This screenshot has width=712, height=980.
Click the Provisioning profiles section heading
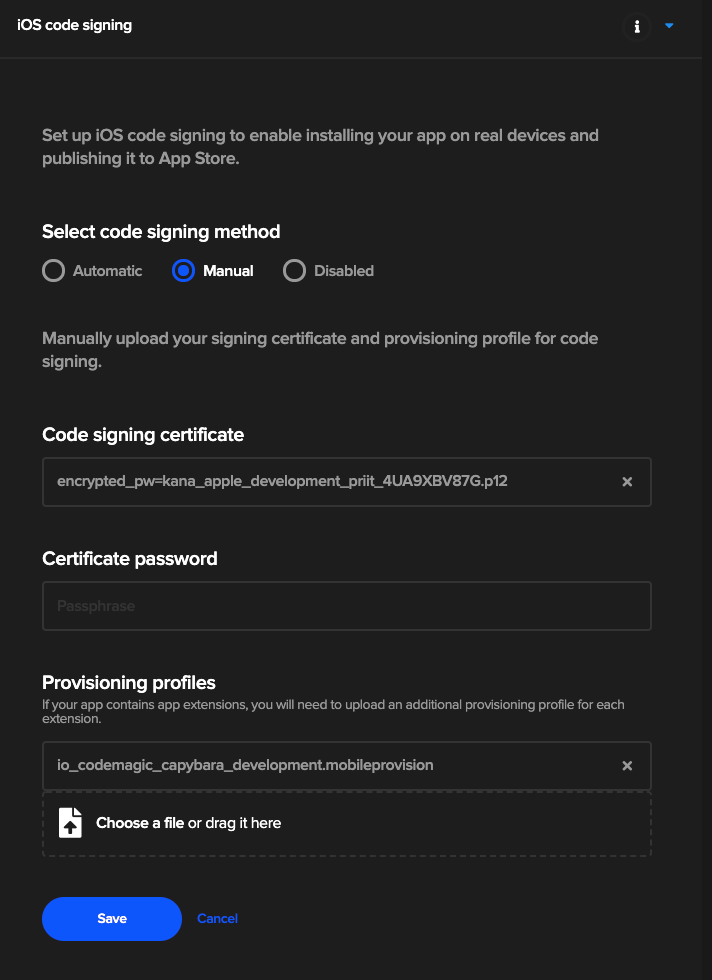(x=128, y=682)
